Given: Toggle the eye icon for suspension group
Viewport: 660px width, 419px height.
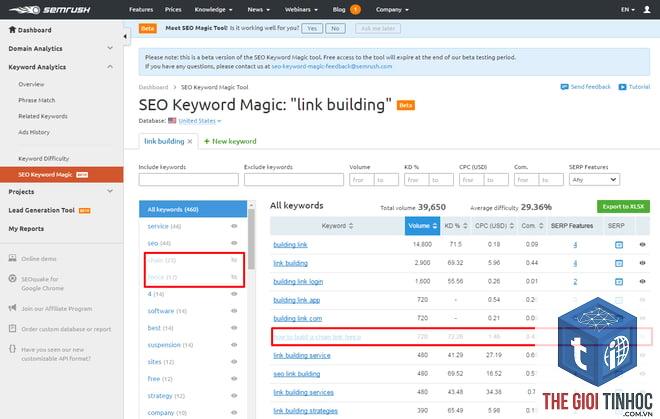Looking at the screenshot, I should [x=234, y=344].
